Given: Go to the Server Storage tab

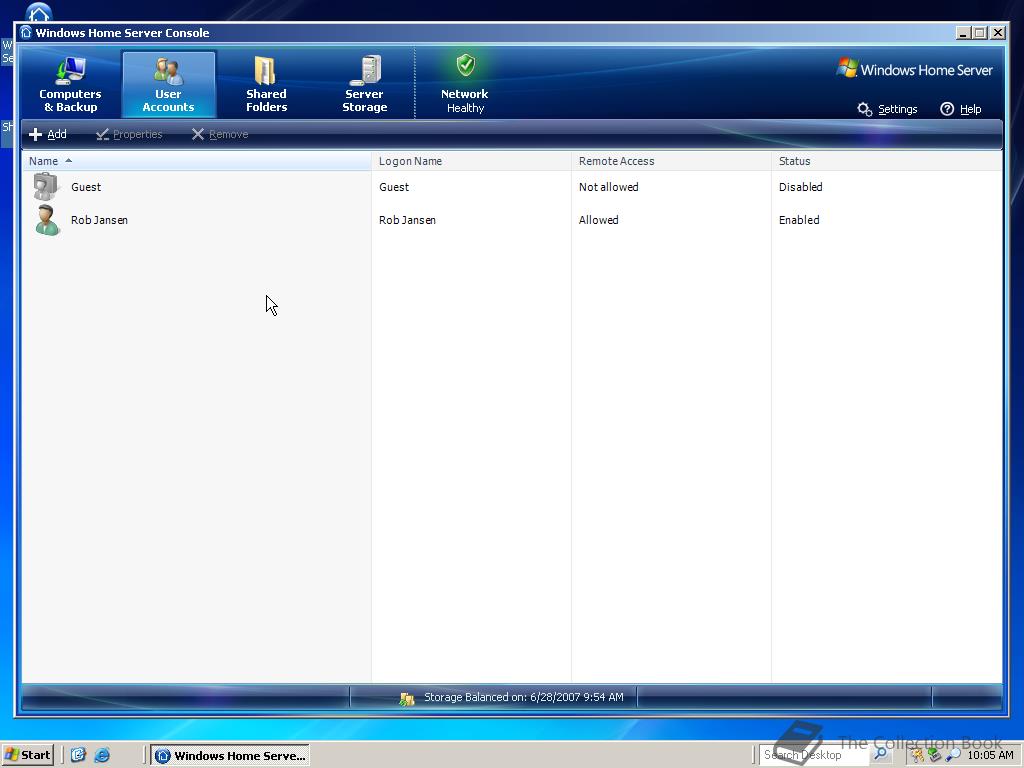Looking at the screenshot, I should coord(364,85).
